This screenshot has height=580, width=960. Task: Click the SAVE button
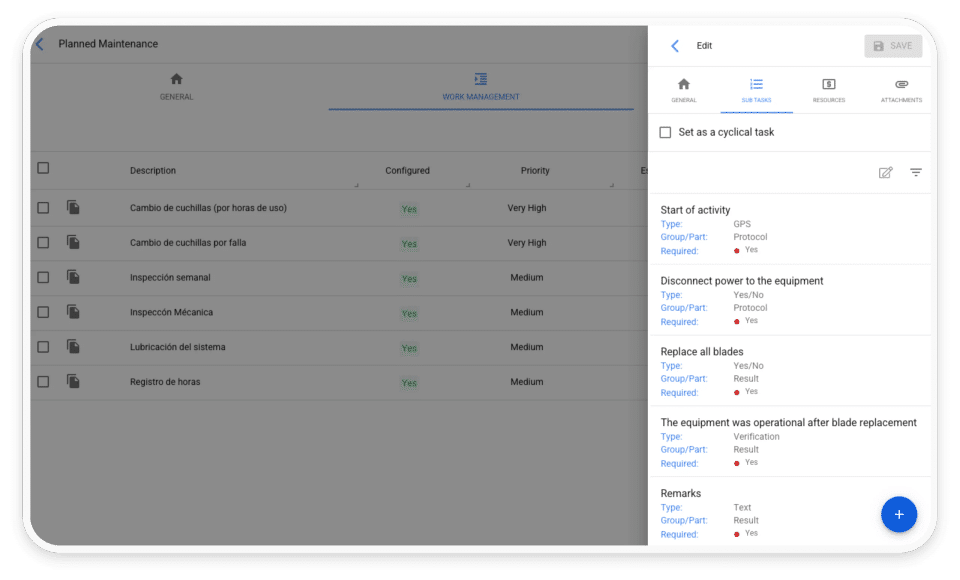point(893,46)
